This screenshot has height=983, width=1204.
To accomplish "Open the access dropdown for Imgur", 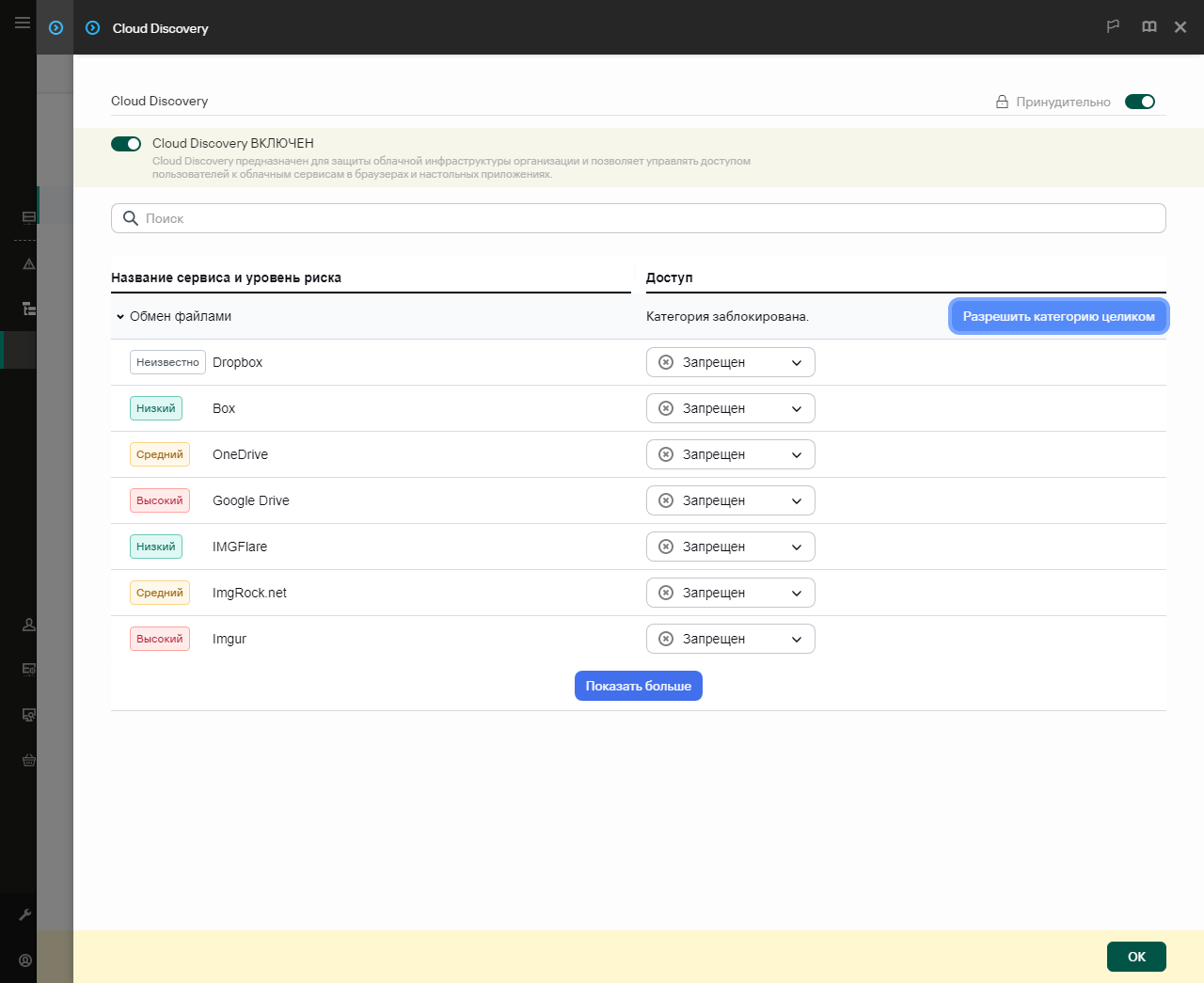I will click(731, 639).
